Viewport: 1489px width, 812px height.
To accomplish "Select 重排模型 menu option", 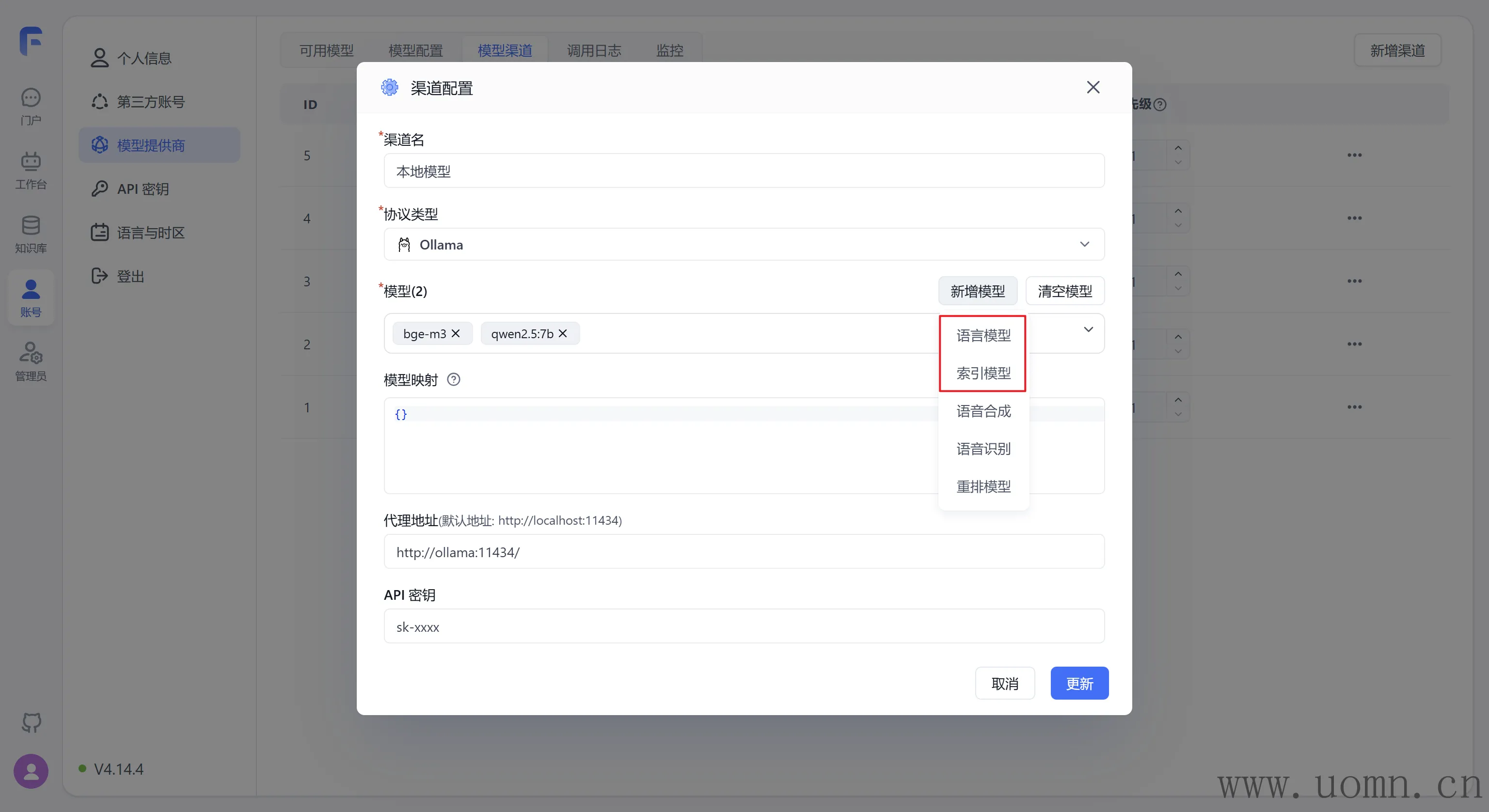I will [x=983, y=486].
